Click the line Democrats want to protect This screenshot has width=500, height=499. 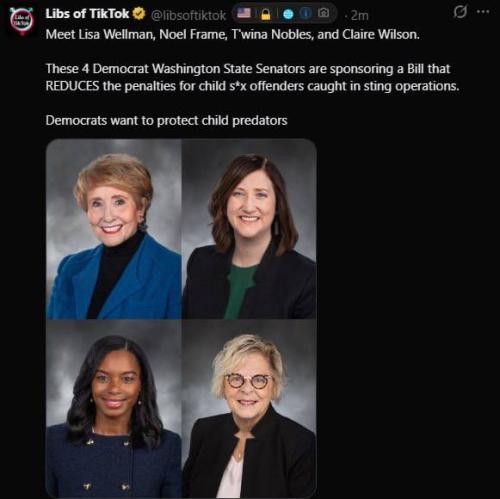click(x=166, y=120)
